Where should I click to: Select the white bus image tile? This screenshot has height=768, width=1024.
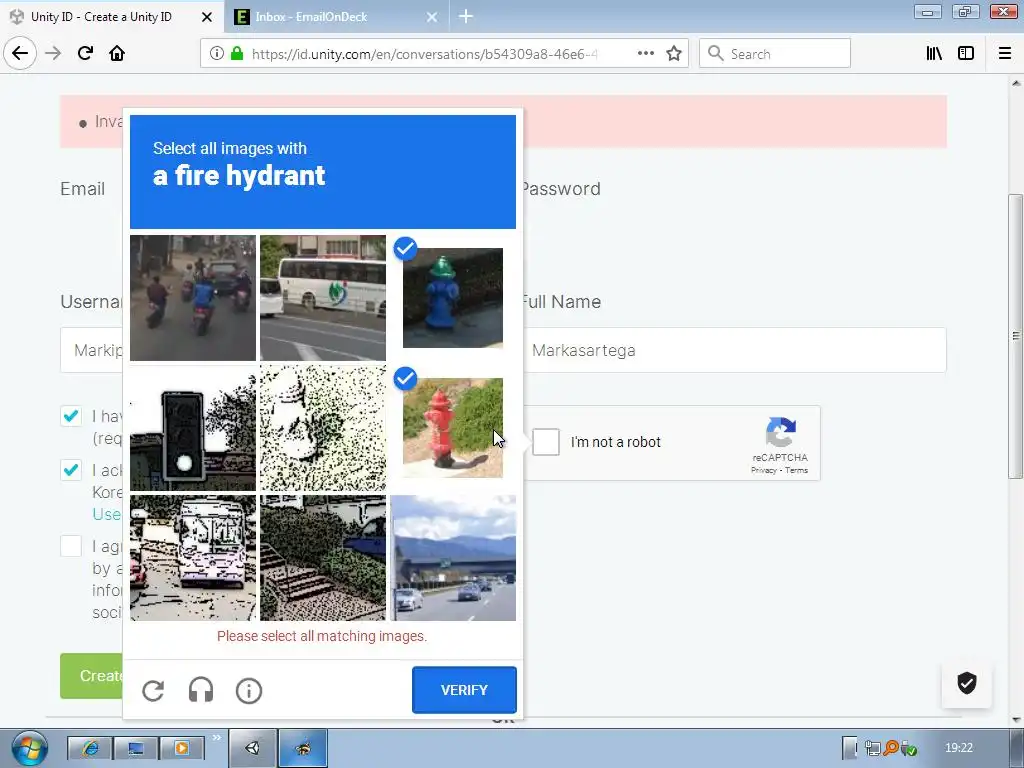coord(323,298)
